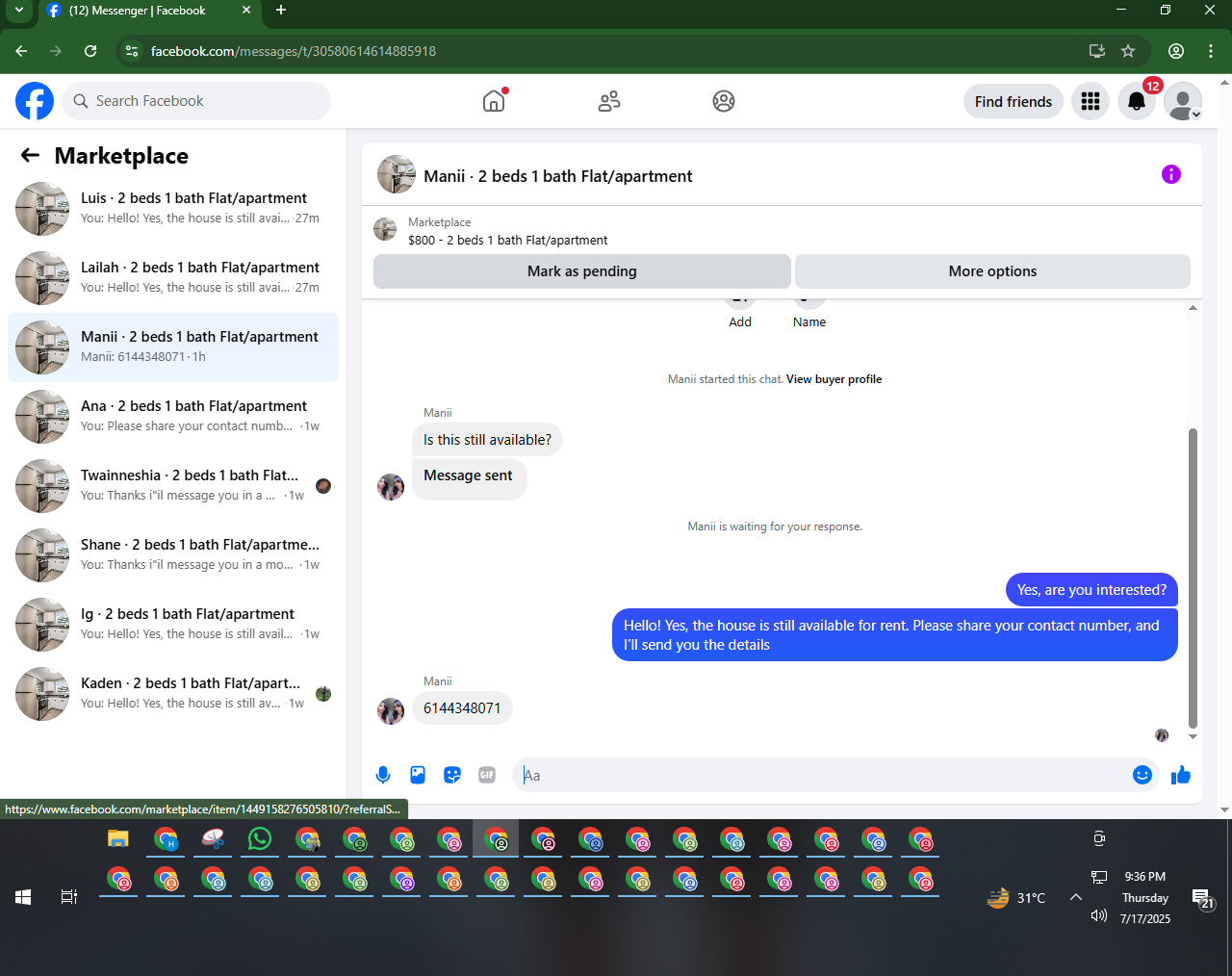1232x976 pixels.
Task: Focus the Search Facebook field
Action: pyautogui.click(x=196, y=101)
